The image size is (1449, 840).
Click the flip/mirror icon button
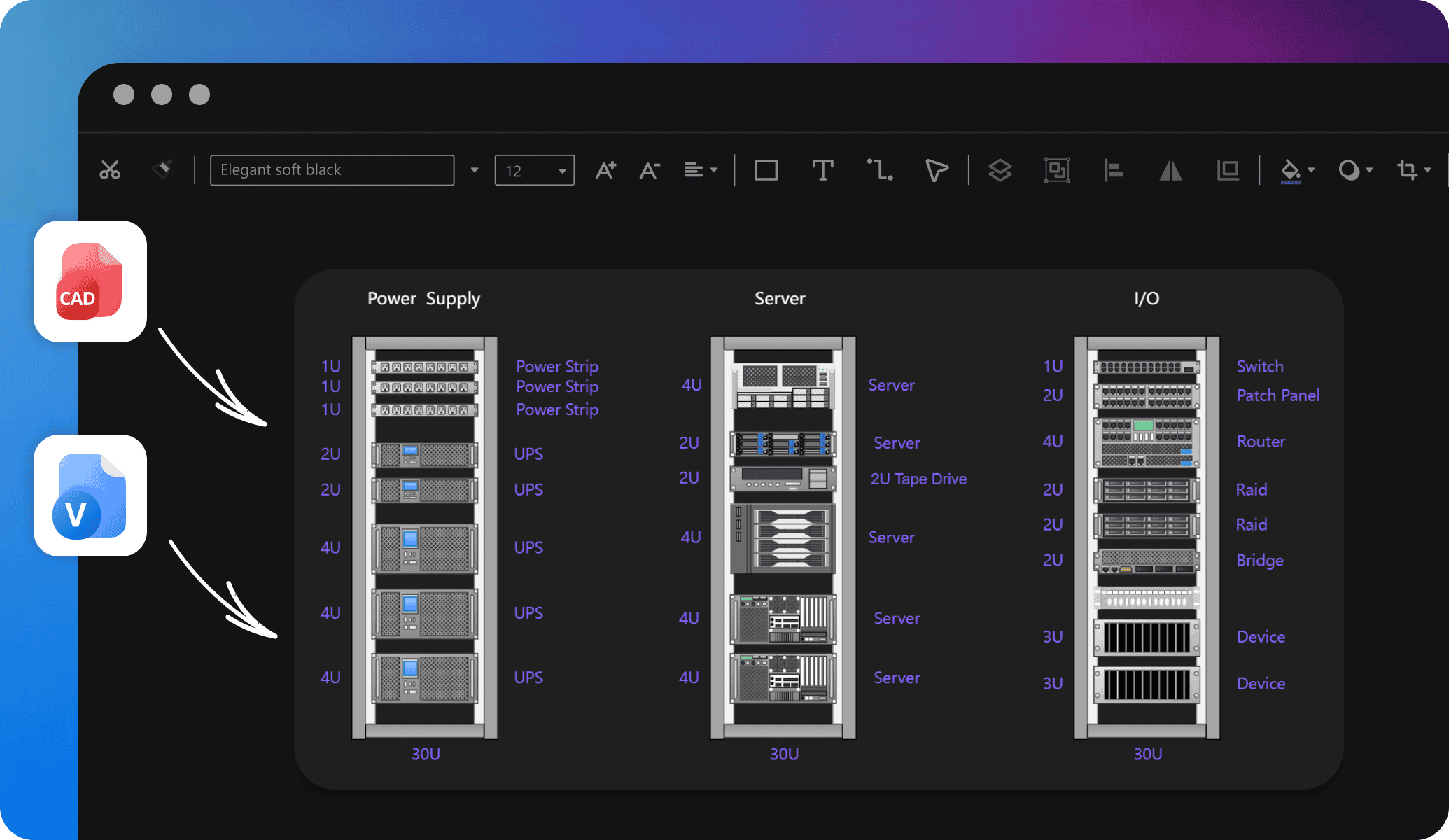[x=1172, y=169]
